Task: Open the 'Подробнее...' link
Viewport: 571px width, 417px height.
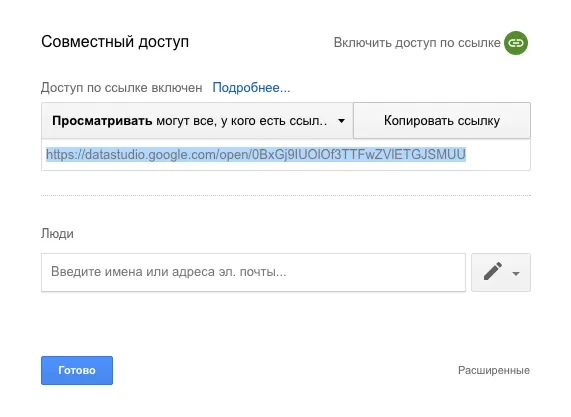Action: click(x=251, y=87)
